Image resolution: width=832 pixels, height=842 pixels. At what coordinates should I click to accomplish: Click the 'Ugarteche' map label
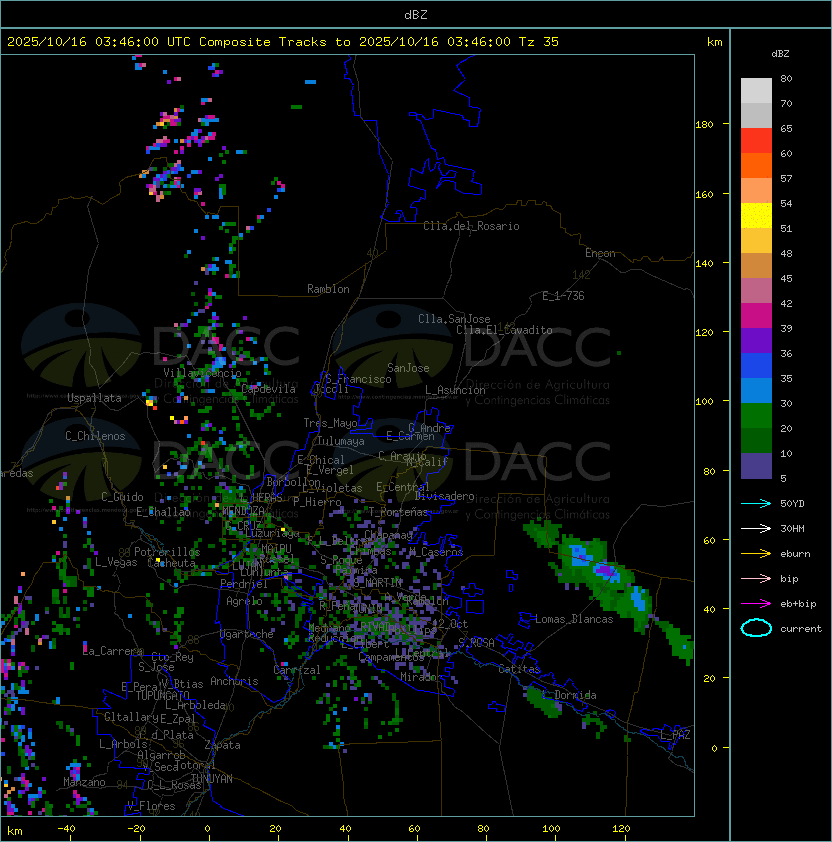247,634
